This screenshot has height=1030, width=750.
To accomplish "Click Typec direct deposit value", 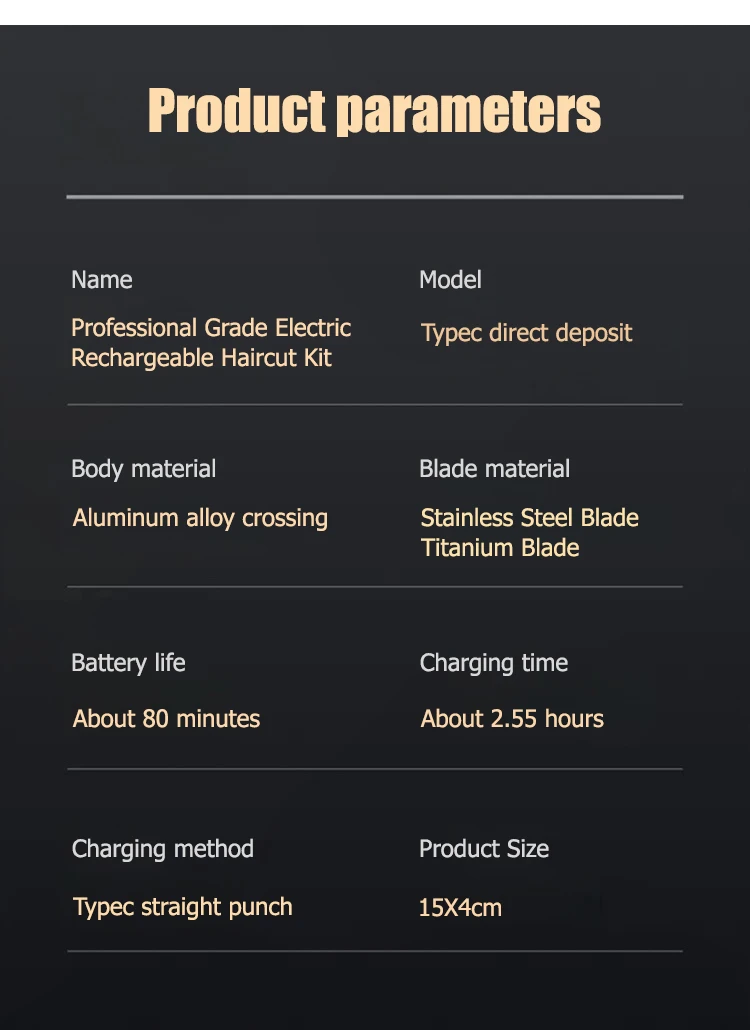I will click(526, 333).
